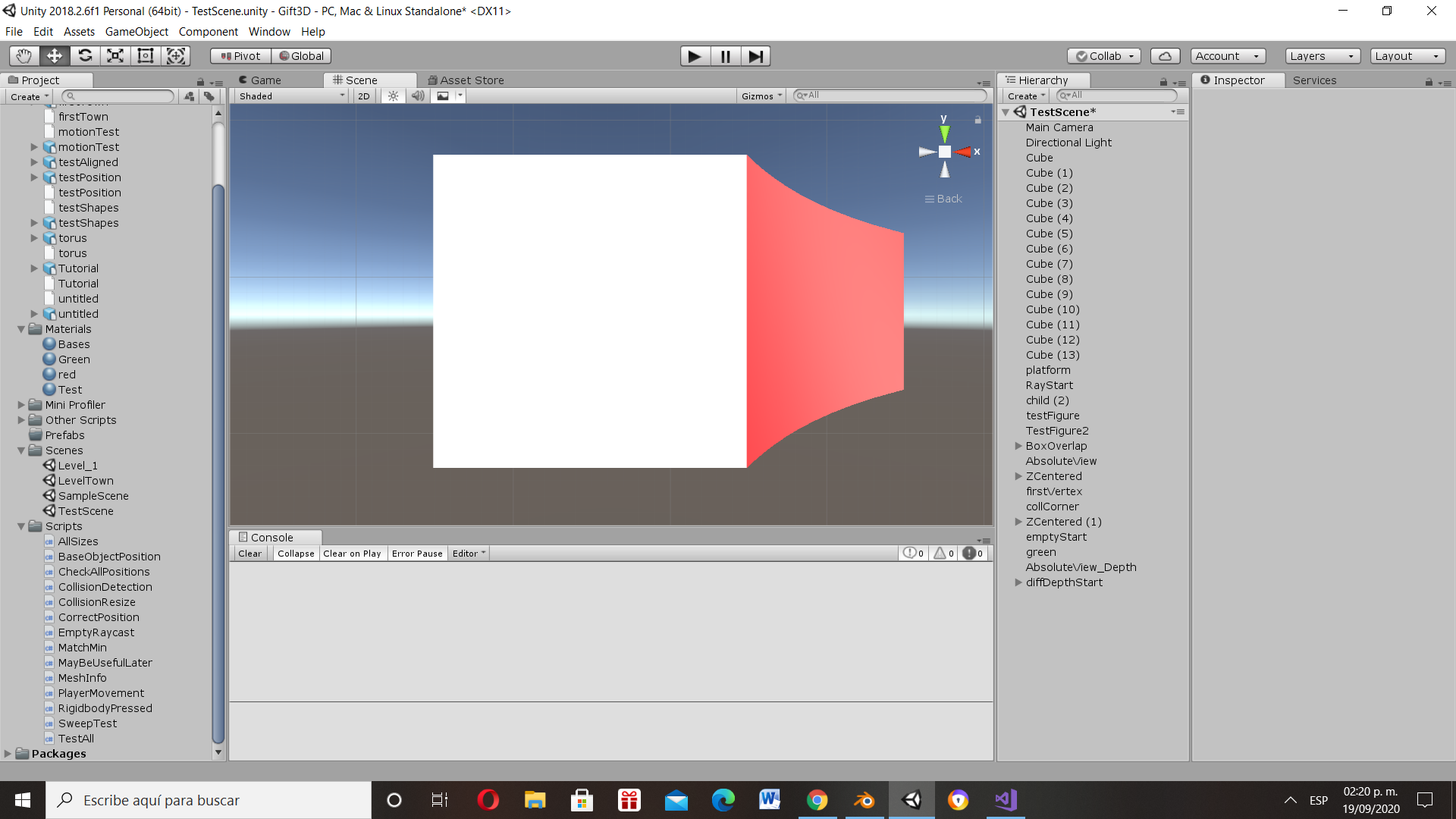Open the Gizmos dropdown
The image size is (1456, 819).
point(761,96)
